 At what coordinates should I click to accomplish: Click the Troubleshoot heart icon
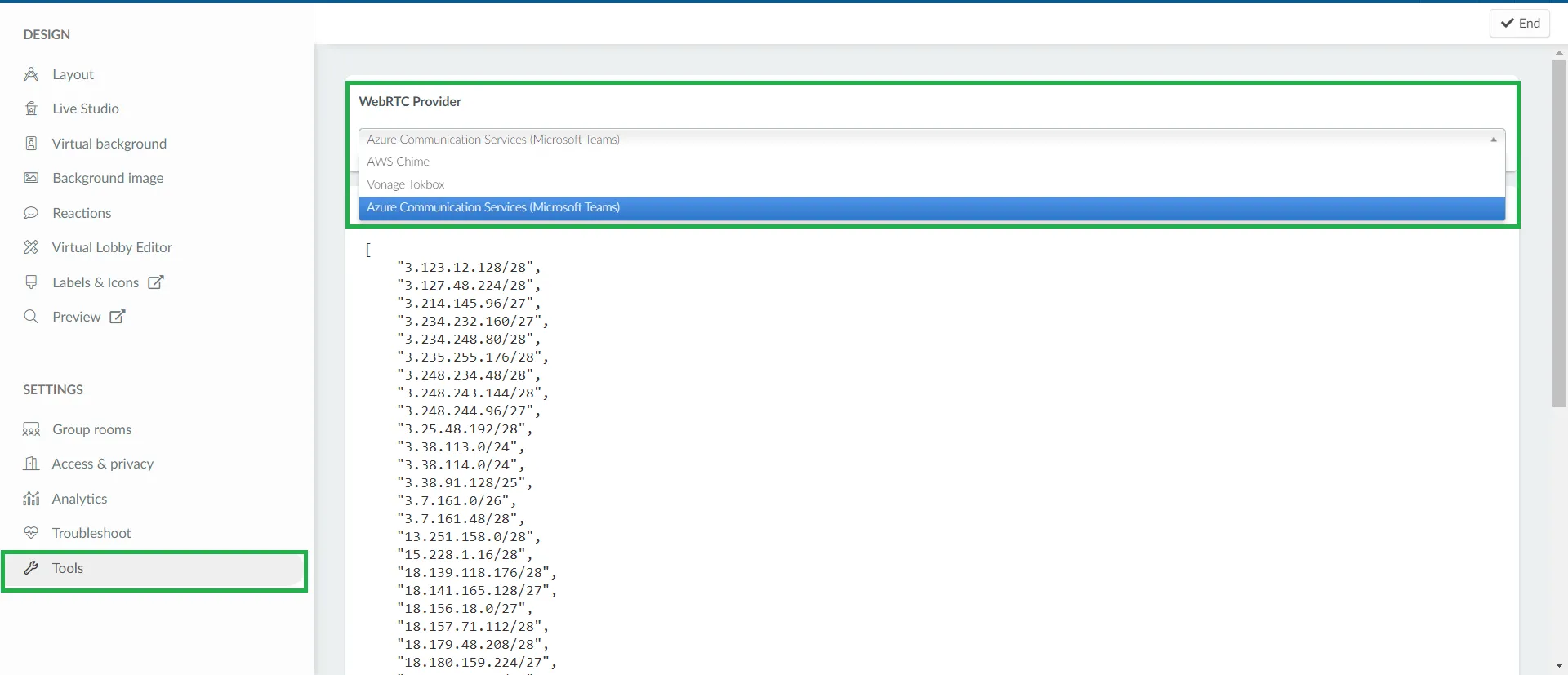[31, 533]
